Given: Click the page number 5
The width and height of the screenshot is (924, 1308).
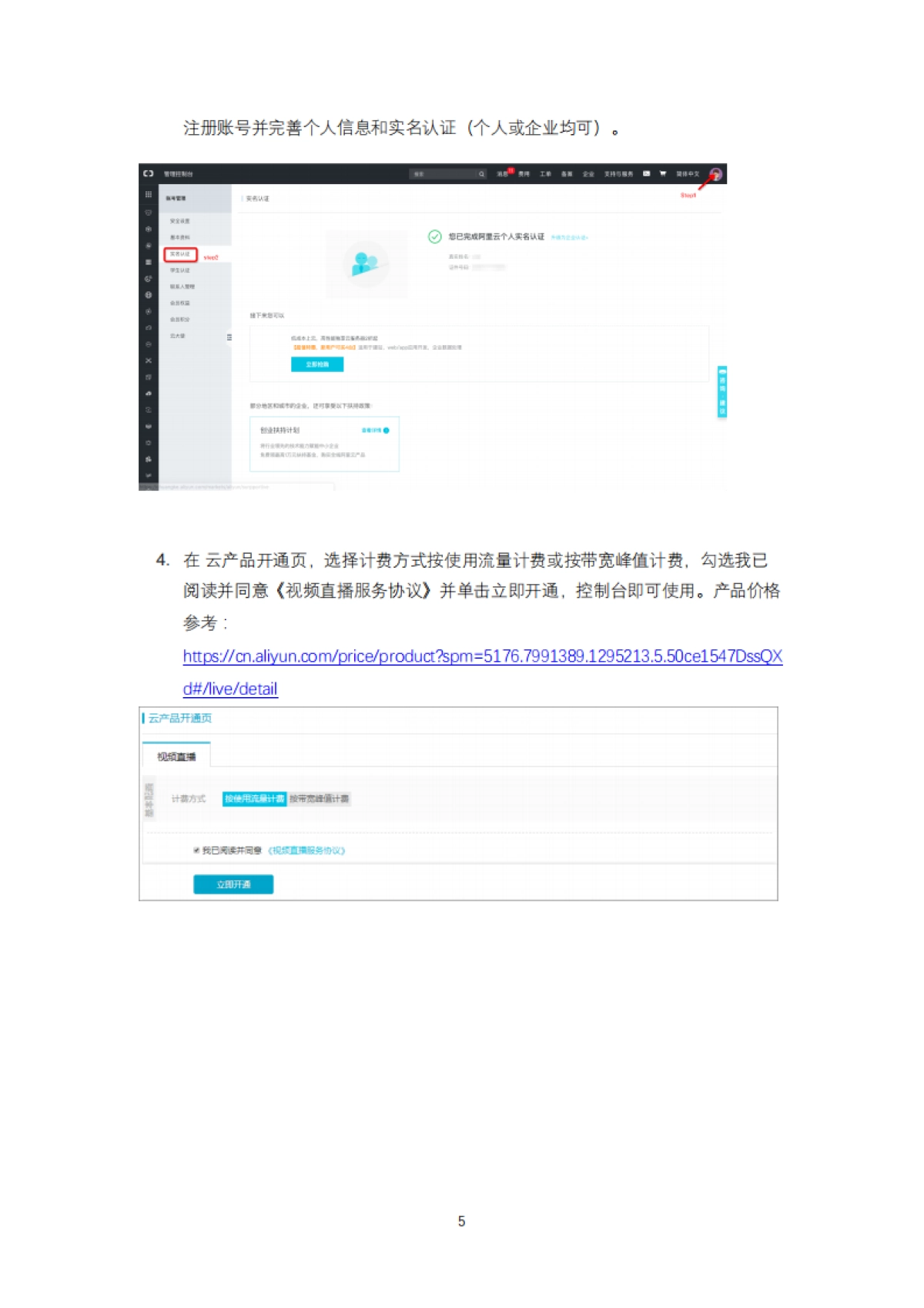Looking at the screenshot, I should 461,1221.
